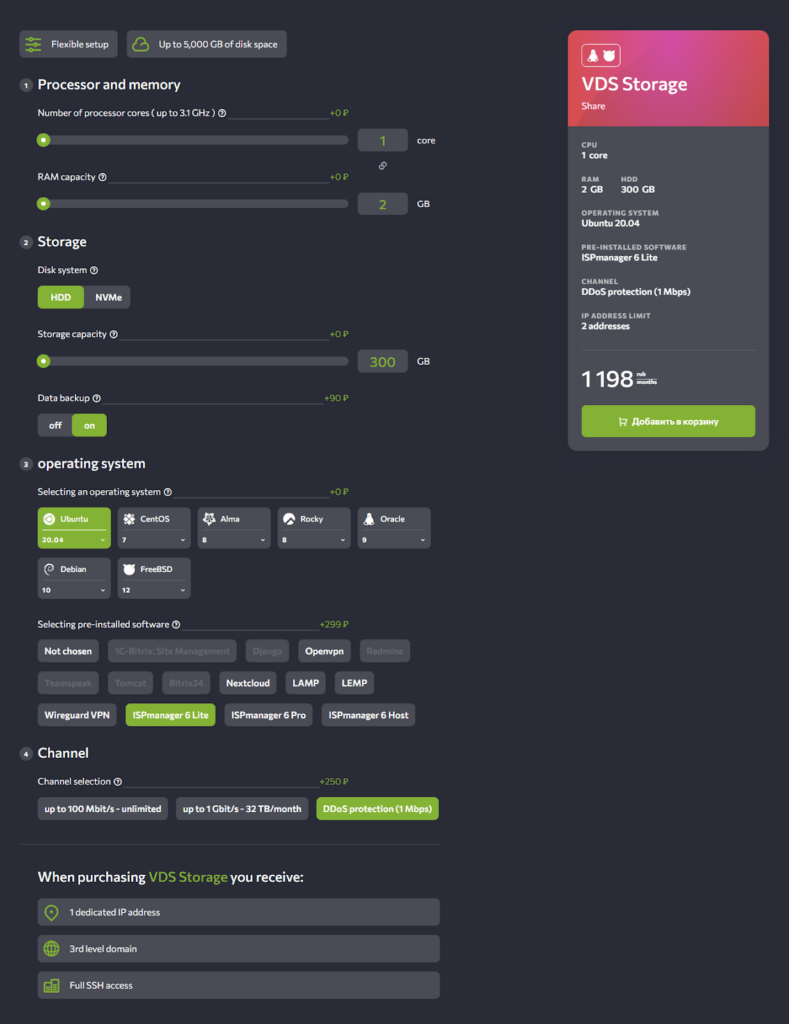
Task: Click the help icon next to Data backup
Action: coord(97,398)
